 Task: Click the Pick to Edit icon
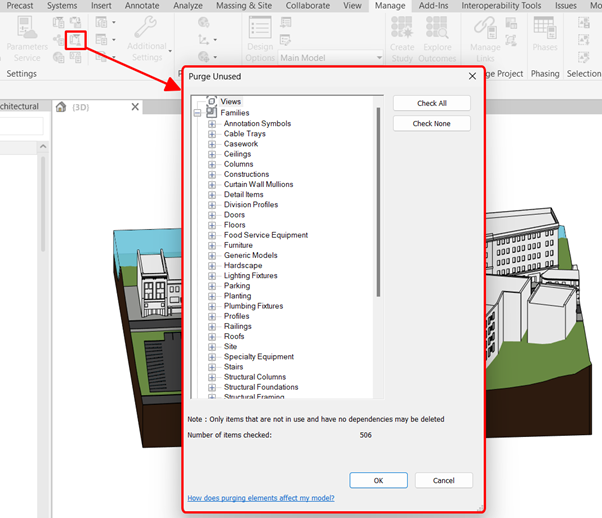(x=286, y=40)
